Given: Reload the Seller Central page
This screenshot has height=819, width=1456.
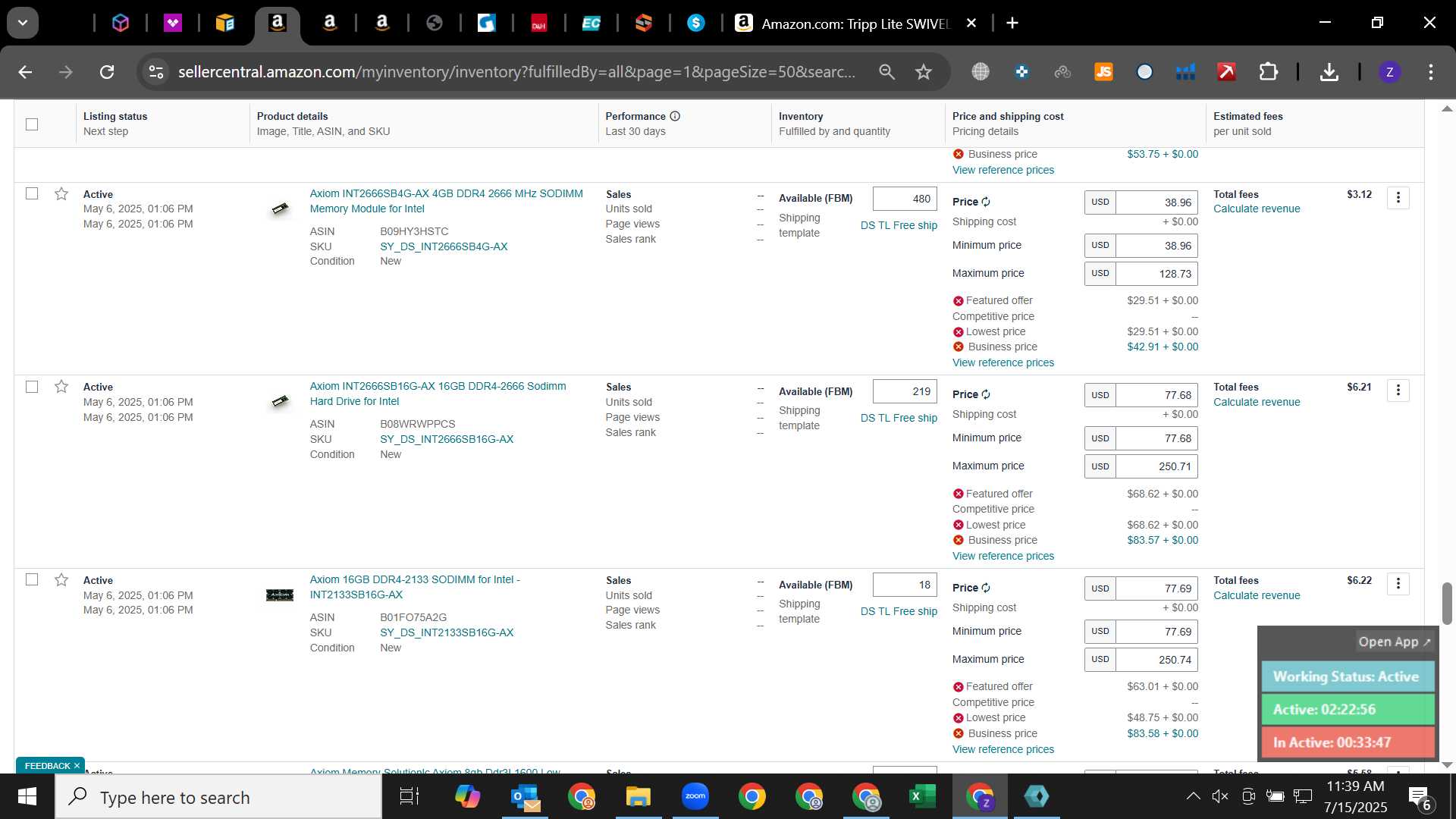Looking at the screenshot, I should click(x=107, y=72).
